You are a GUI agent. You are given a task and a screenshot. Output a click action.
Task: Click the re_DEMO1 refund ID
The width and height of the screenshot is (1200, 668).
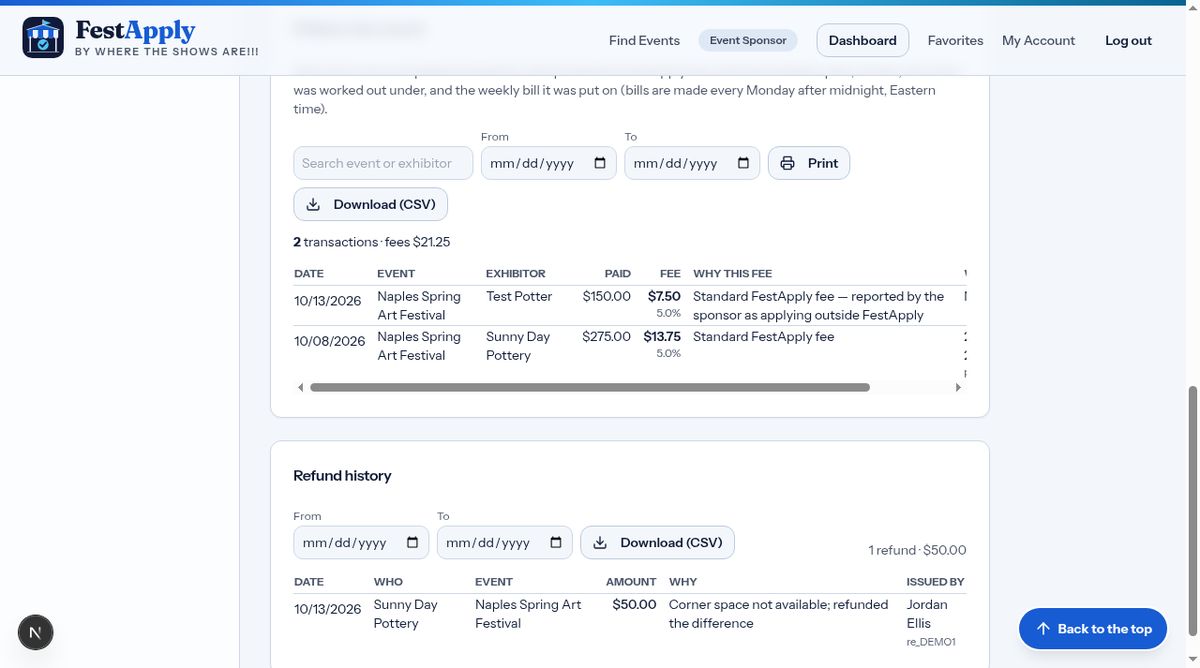(x=931, y=642)
